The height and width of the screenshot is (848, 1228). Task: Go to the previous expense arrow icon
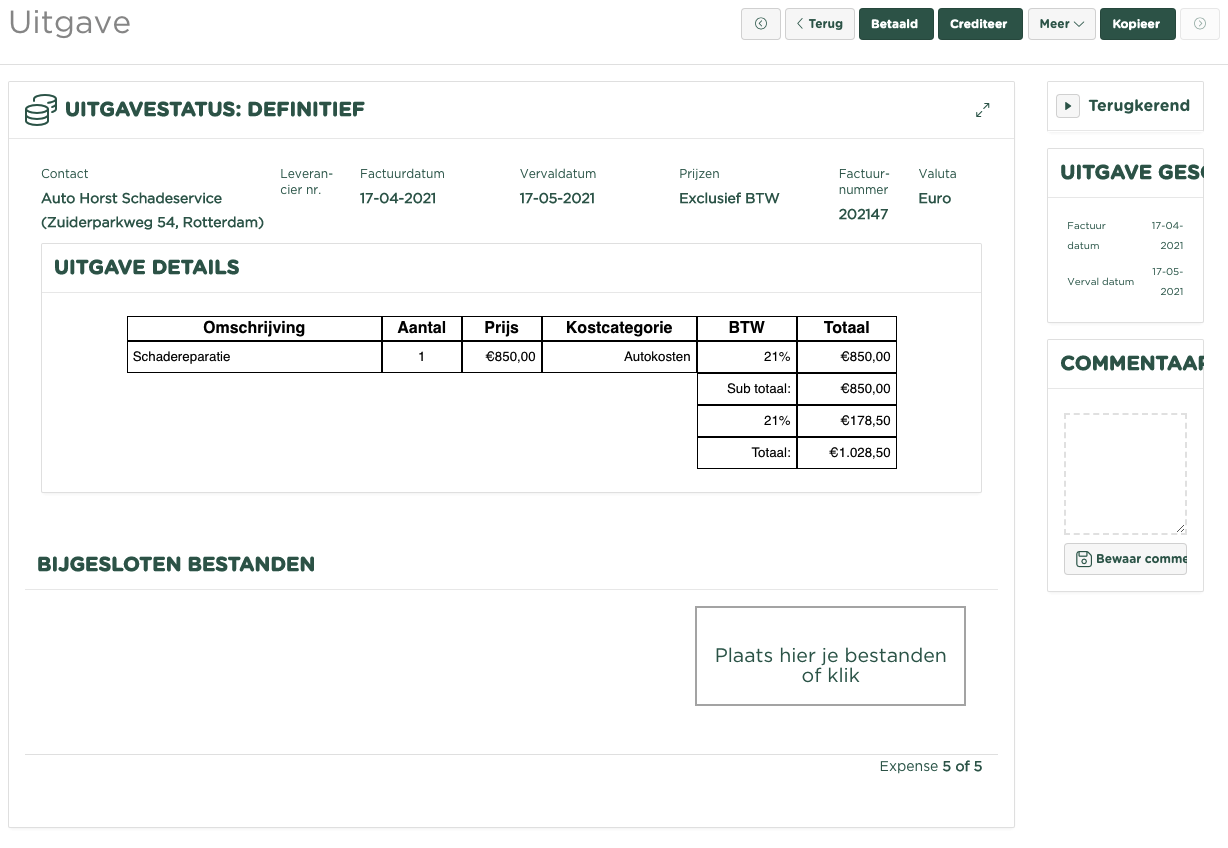[760, 24]
